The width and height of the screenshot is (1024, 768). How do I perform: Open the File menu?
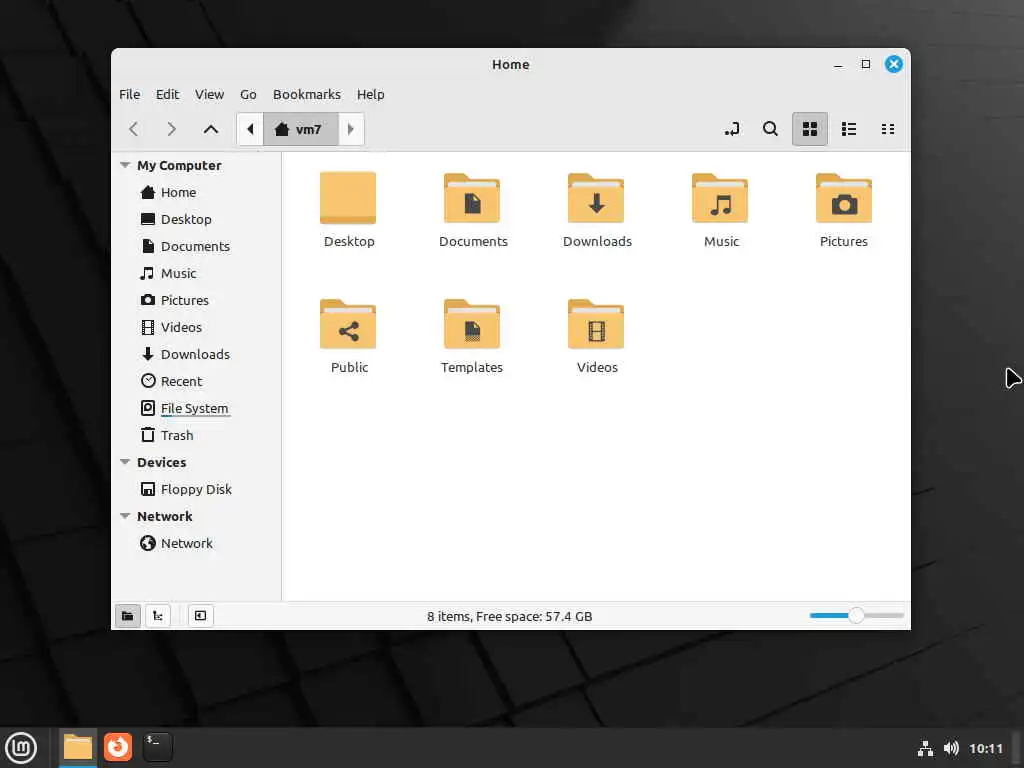coord(129,95)
